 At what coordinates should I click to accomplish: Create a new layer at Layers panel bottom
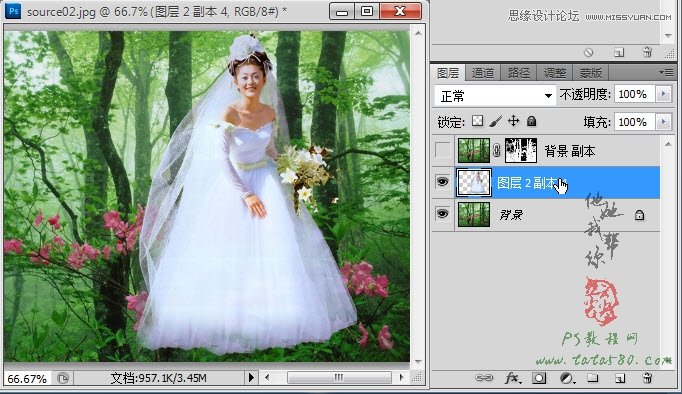tap(620, 378)
